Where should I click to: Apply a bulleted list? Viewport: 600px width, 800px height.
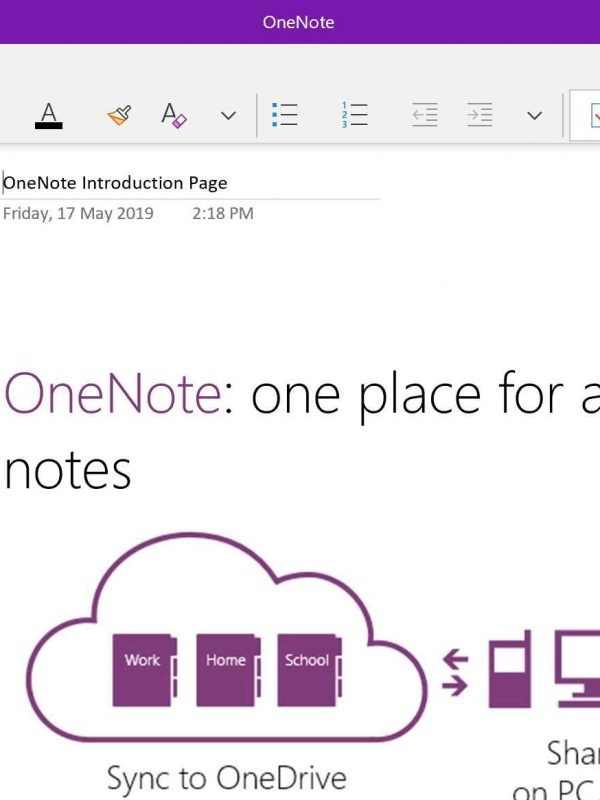(285, 115)
